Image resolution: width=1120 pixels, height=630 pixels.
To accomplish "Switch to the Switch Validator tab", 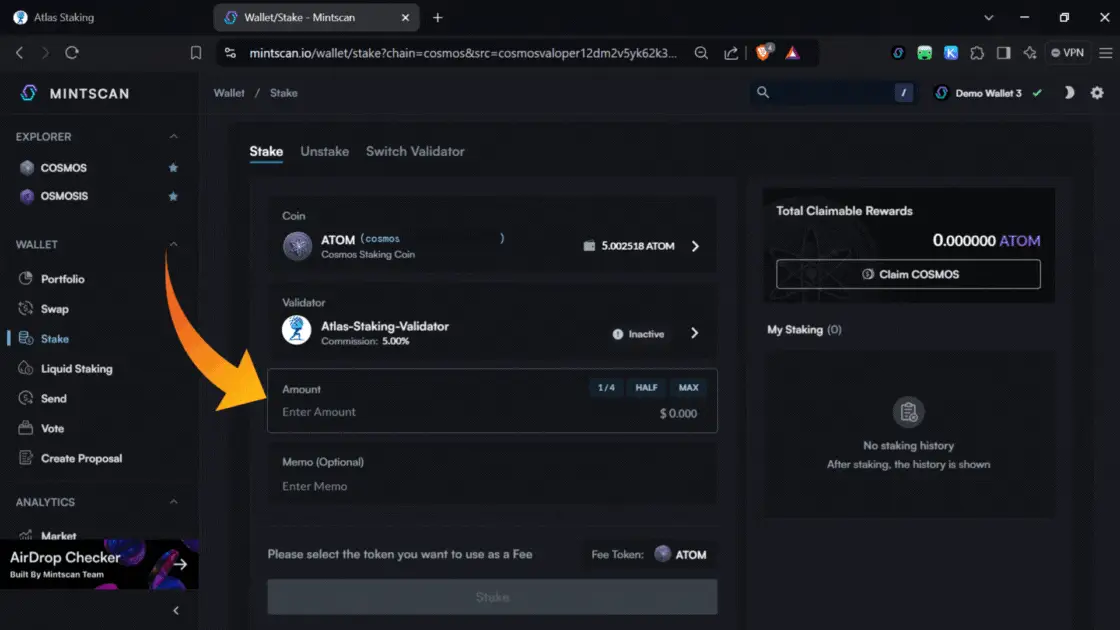I will (x=415, y=151).
